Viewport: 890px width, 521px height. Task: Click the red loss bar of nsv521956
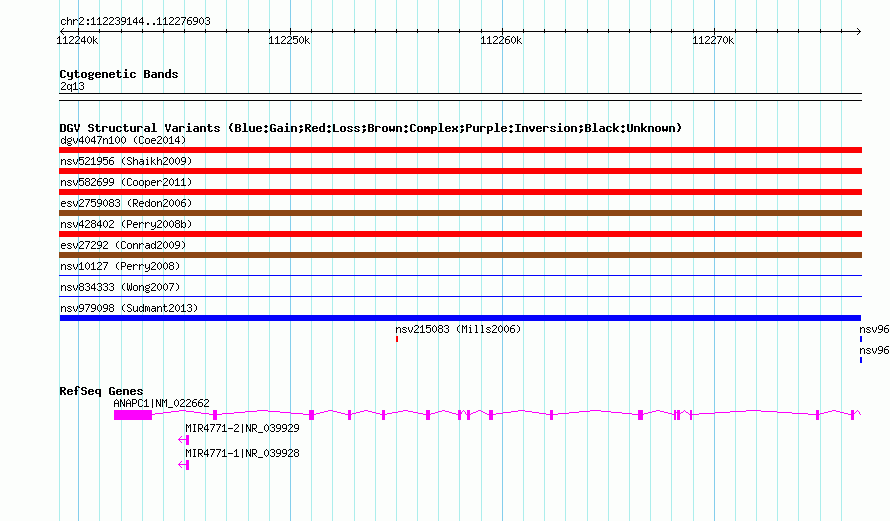pos(460,171)
